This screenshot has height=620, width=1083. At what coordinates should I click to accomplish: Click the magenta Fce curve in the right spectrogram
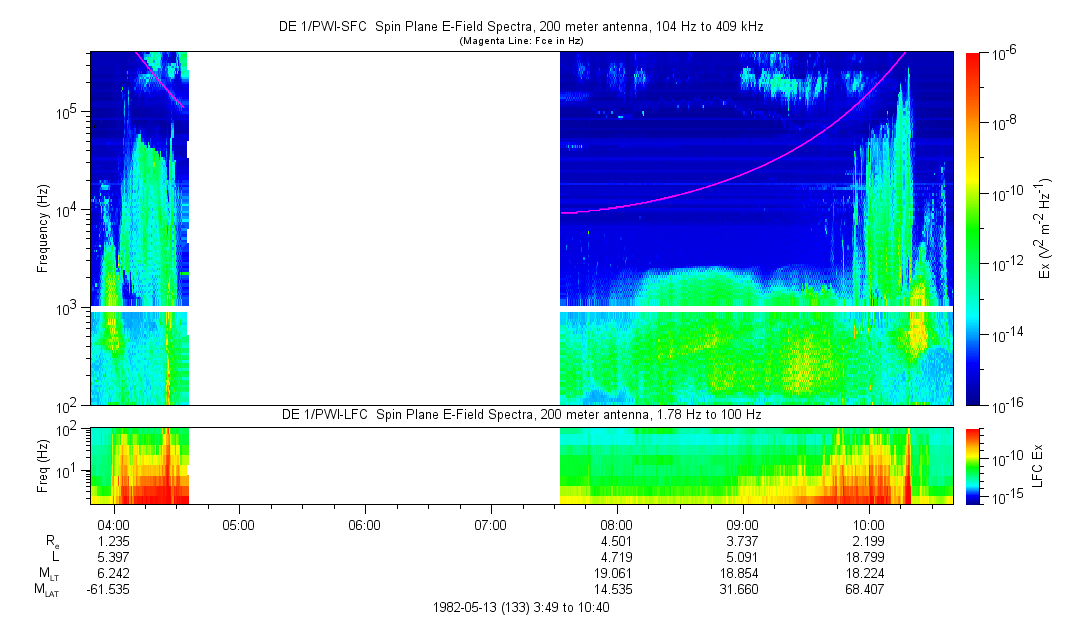click(760, 165)
